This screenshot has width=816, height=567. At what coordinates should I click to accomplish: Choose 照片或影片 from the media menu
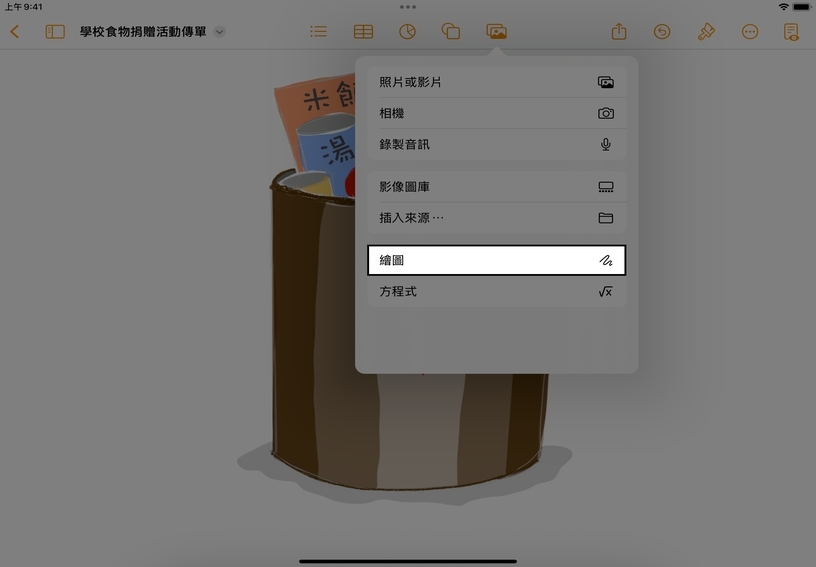pos(496,82)
